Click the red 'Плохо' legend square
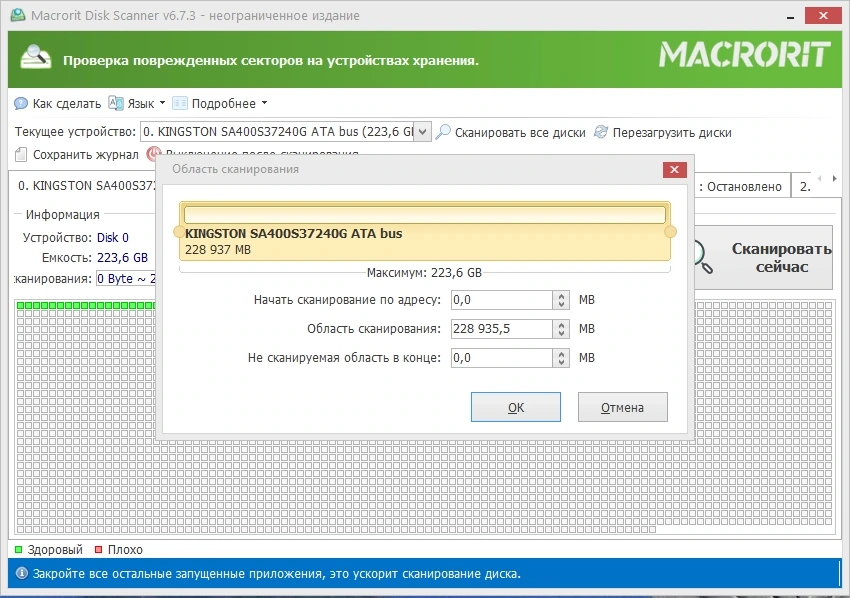Image resolution: width=850 pixels, height=598 pixels. pos(98,550)
